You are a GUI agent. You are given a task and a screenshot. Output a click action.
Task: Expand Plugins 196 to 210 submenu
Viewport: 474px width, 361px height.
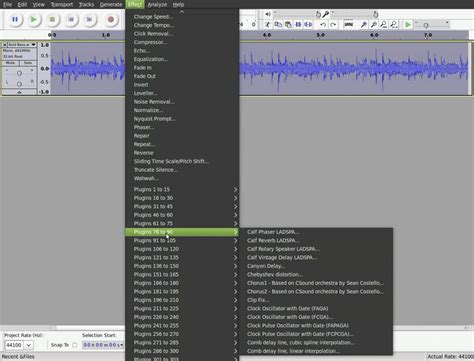pyautogui.click(x=182, y=300)
